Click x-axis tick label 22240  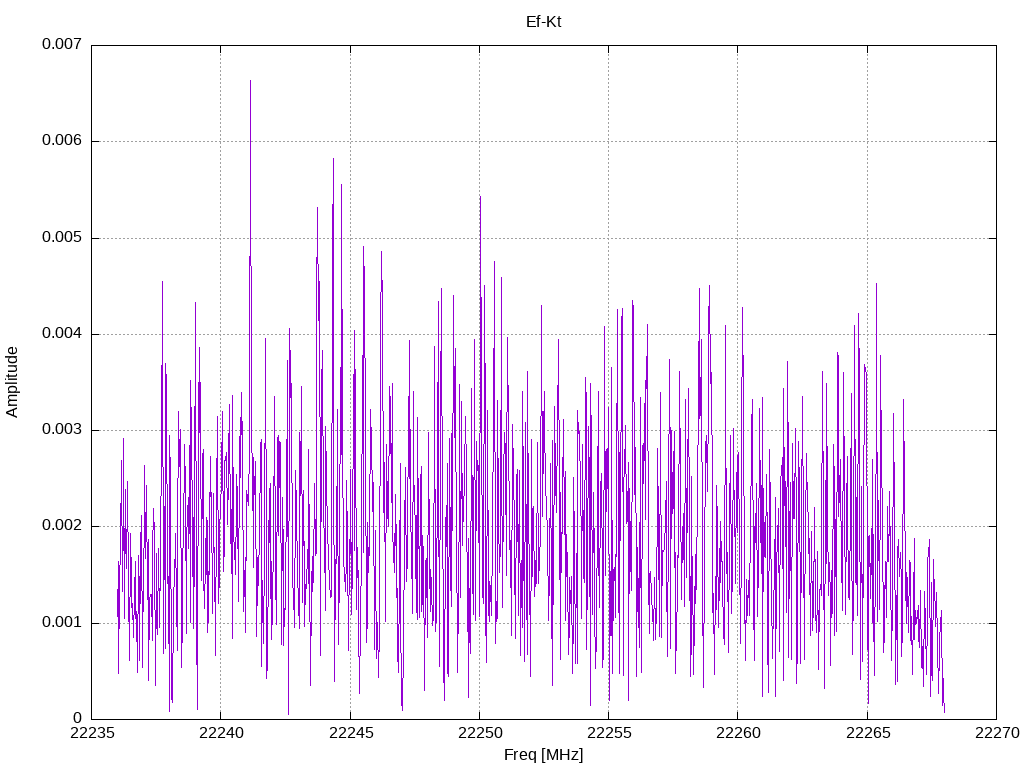coord(221,733)
